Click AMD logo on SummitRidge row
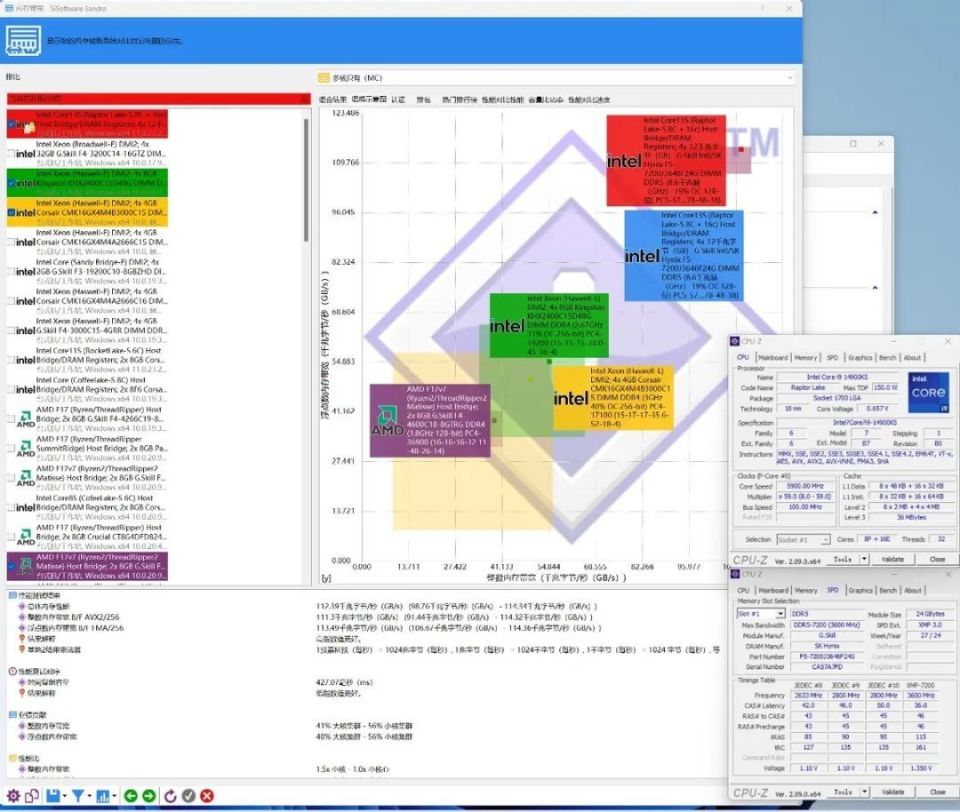The image size is (960, 812). pos(26,448)
